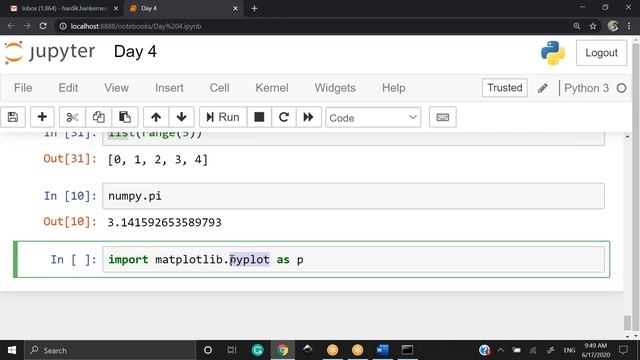
Task: Save the notebook with the floppy disk icon
Action: point(13,117)
